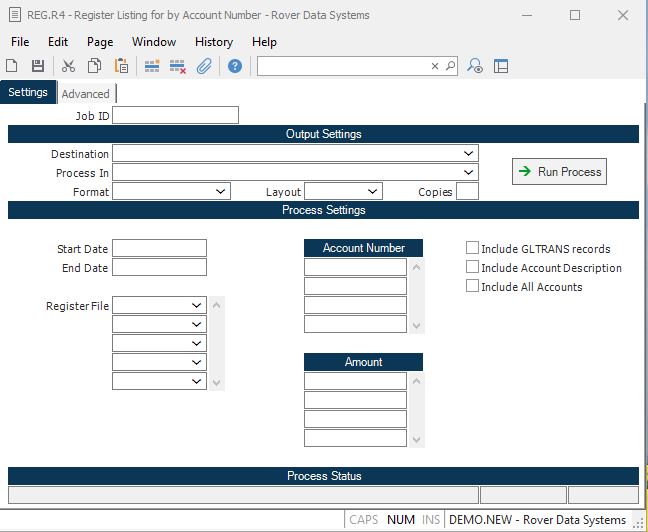Screen dimensions: 648x532
Task: Expand the Destination dropdown
Action: (469, 154)
